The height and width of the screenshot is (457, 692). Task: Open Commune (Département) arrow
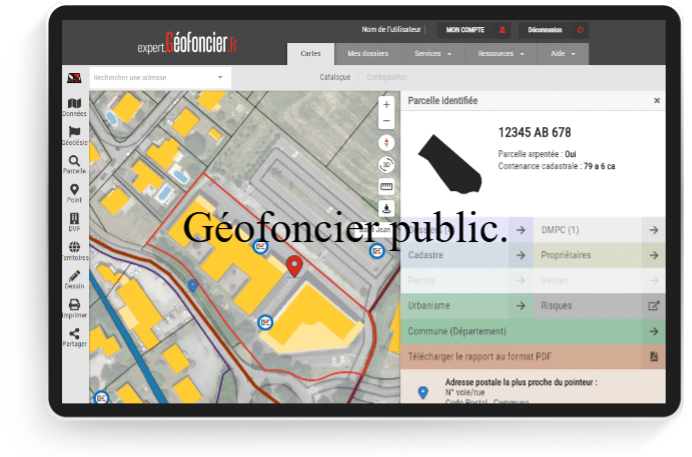[x=654, y=331]
